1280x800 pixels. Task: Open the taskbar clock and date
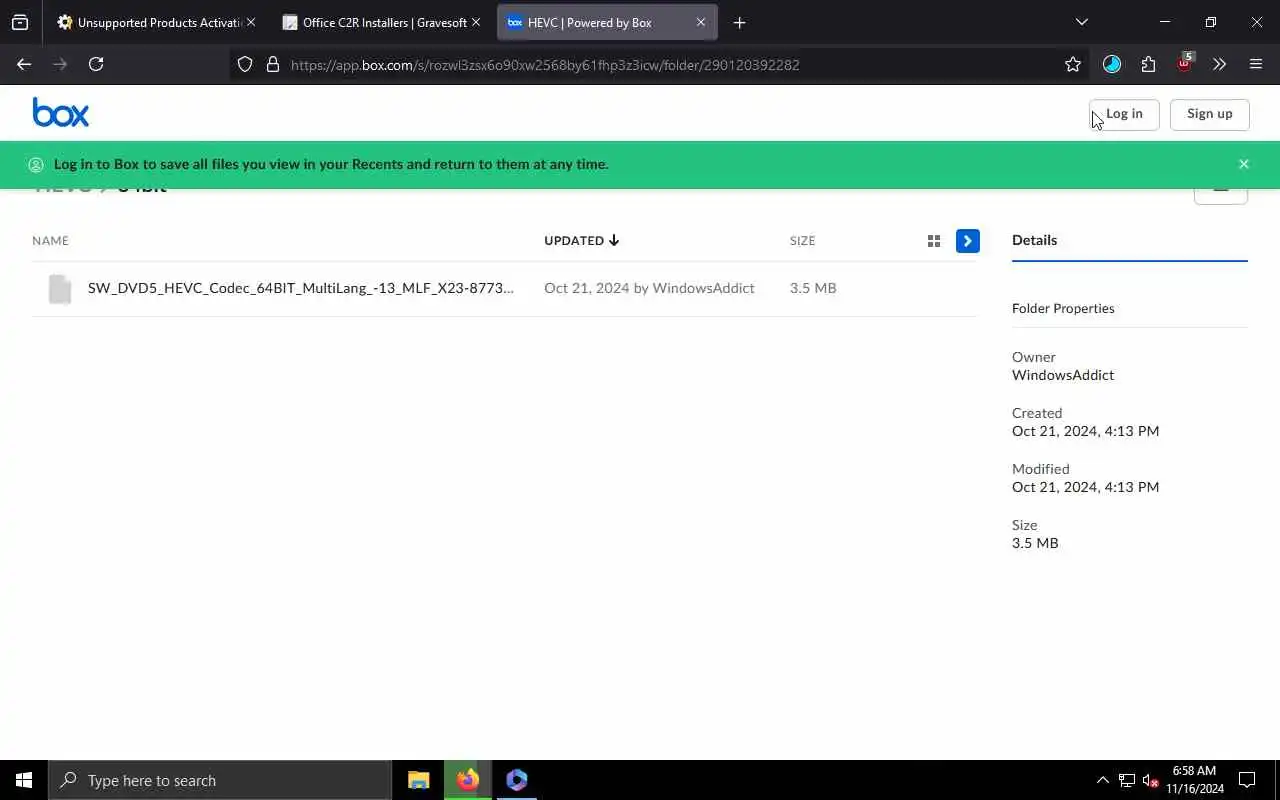[x=1194, y=780]
